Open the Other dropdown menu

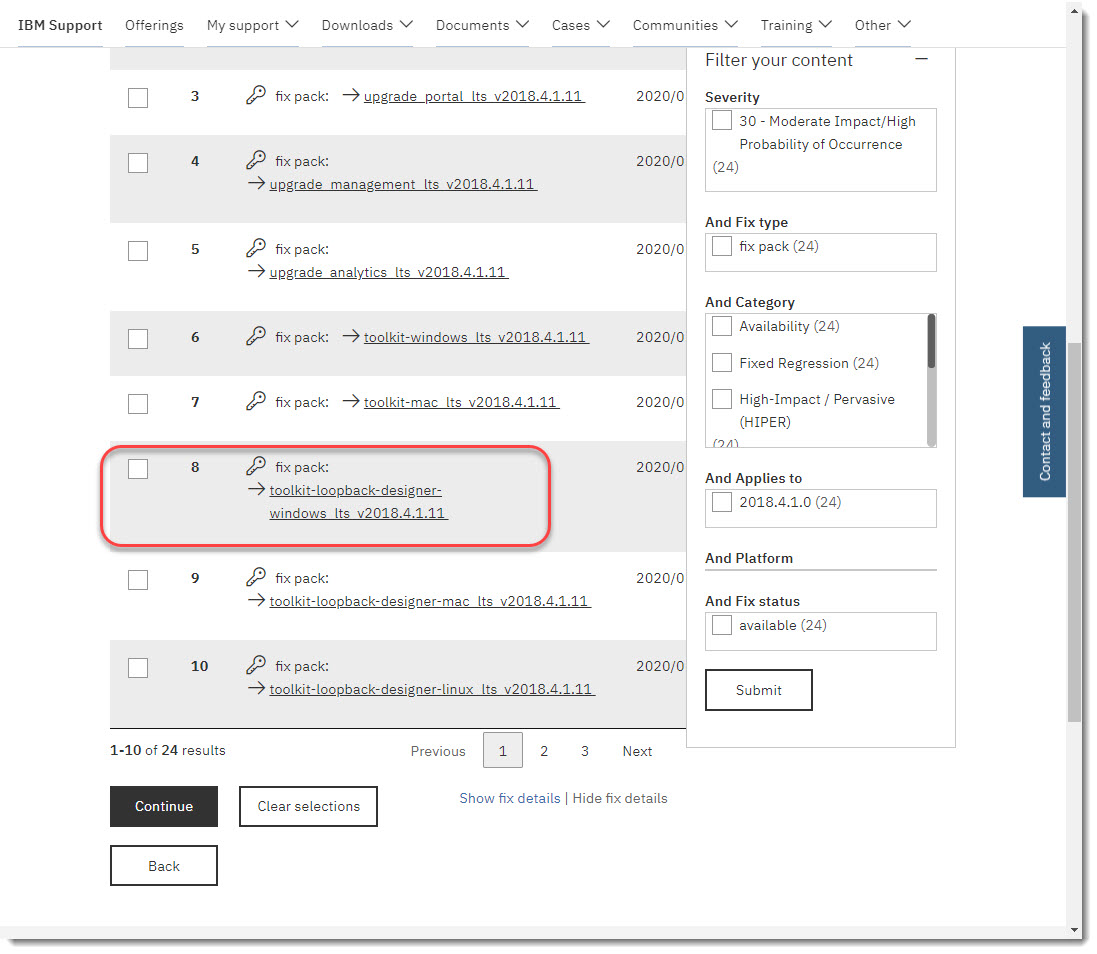[x=881, y=25]
